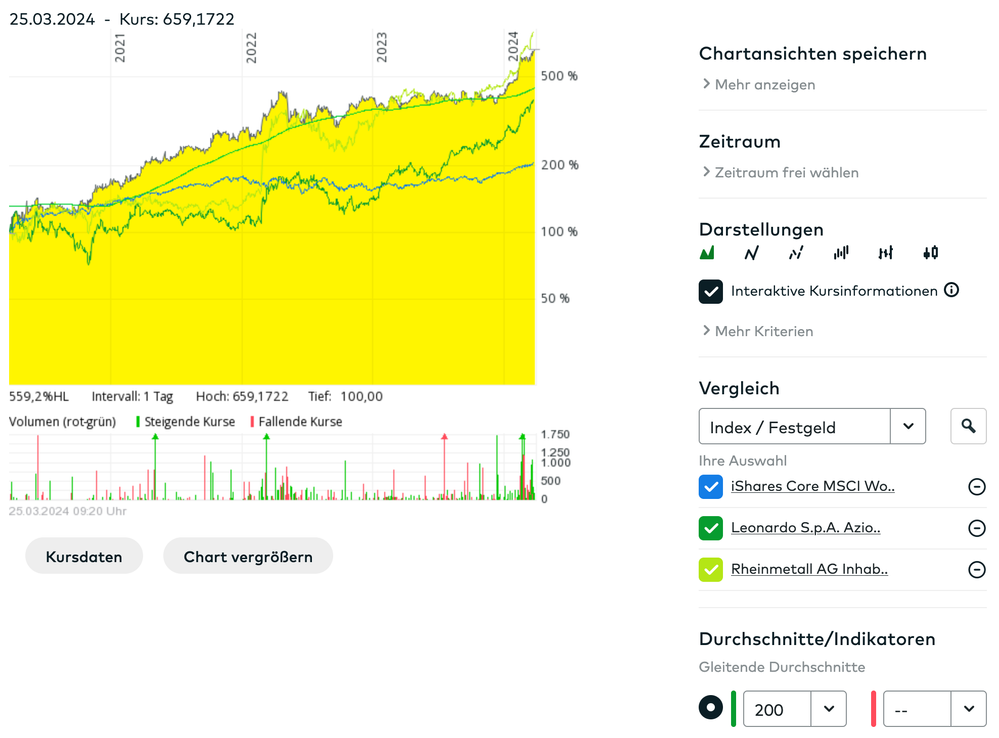999x738 pixels.
Task: Select the area (mountain) chart display
Action: pyautogui.click(x=707, y=253)
